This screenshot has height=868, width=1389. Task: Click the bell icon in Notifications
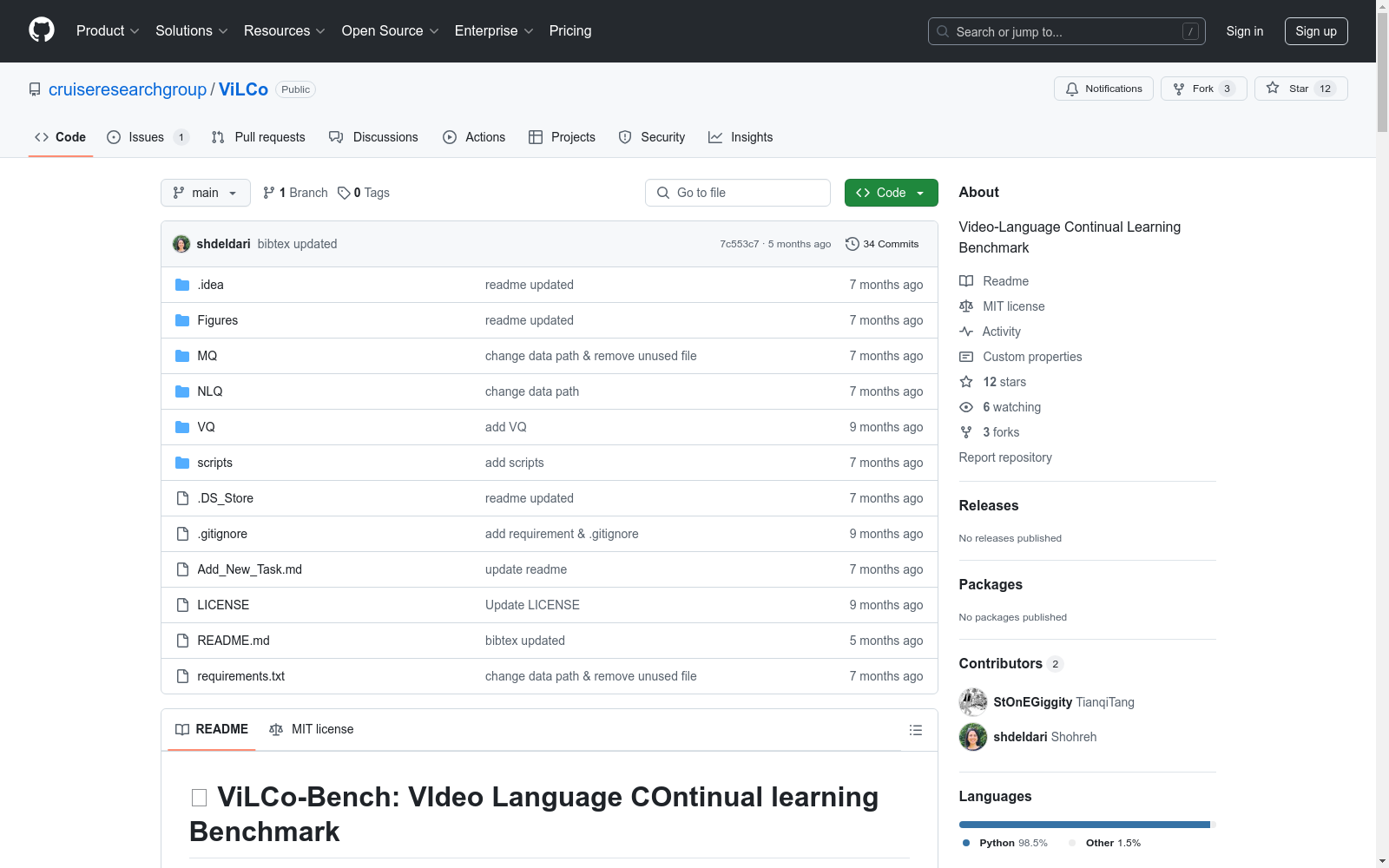click(x=1072, y=89)
